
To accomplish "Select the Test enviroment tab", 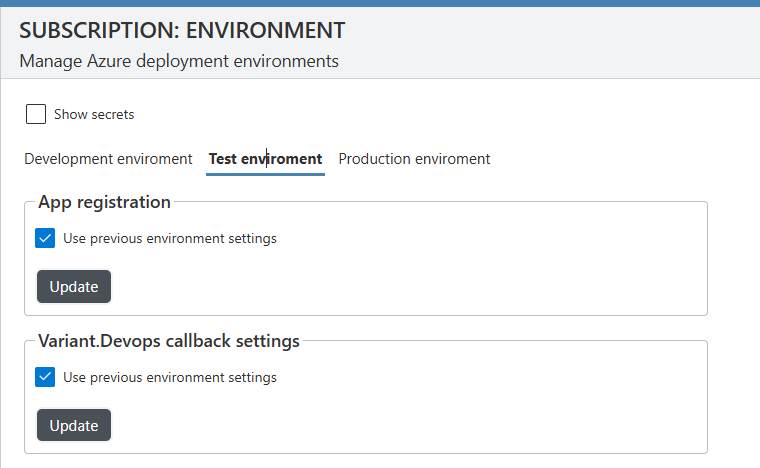I will pos(265,159).
